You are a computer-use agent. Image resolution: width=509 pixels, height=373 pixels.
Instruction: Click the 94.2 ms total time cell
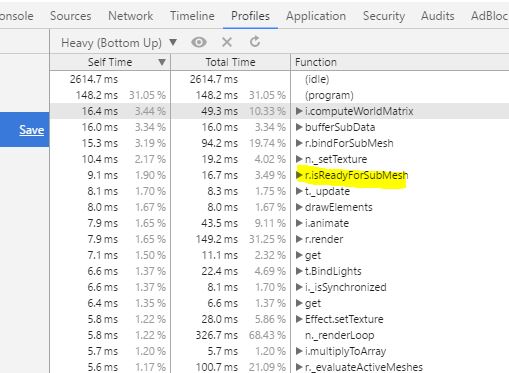coord(219,143)
